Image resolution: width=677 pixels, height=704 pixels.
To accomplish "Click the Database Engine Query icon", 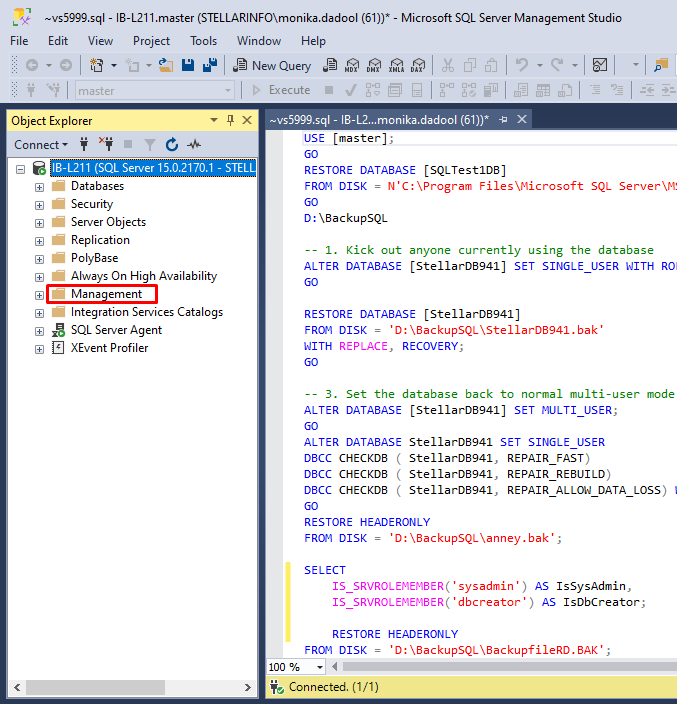I will pos(330,66).
